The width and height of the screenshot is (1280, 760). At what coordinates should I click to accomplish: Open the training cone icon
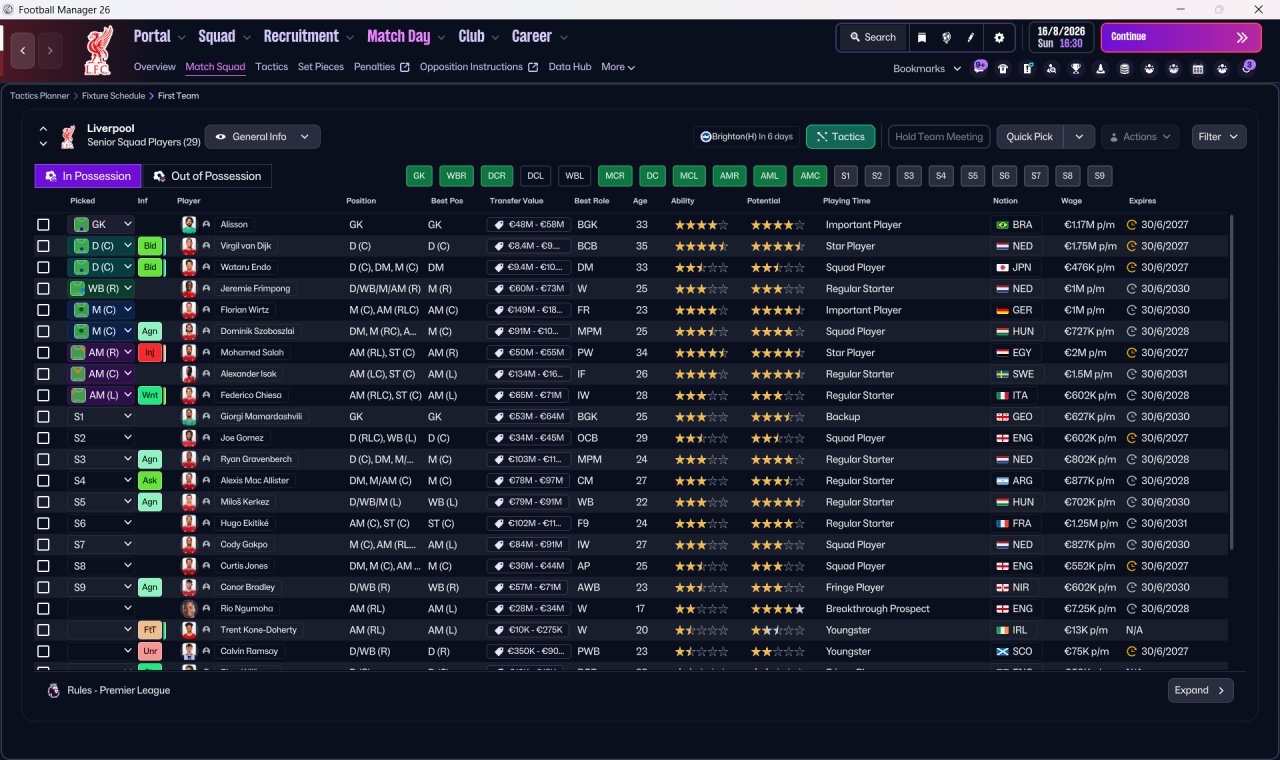1101,69
